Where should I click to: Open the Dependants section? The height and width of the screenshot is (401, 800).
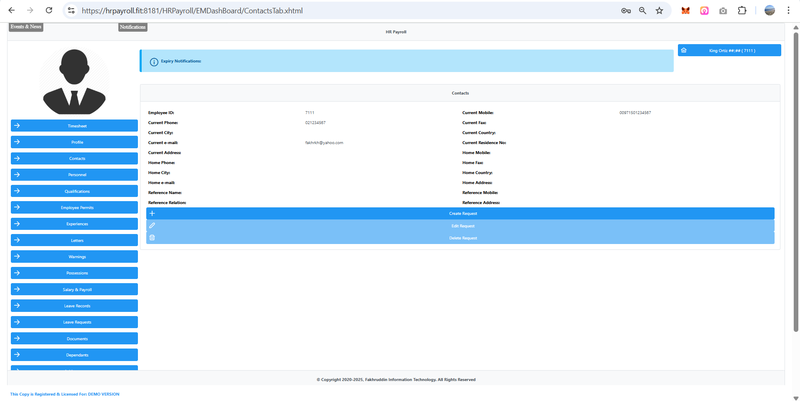[74, 355]
